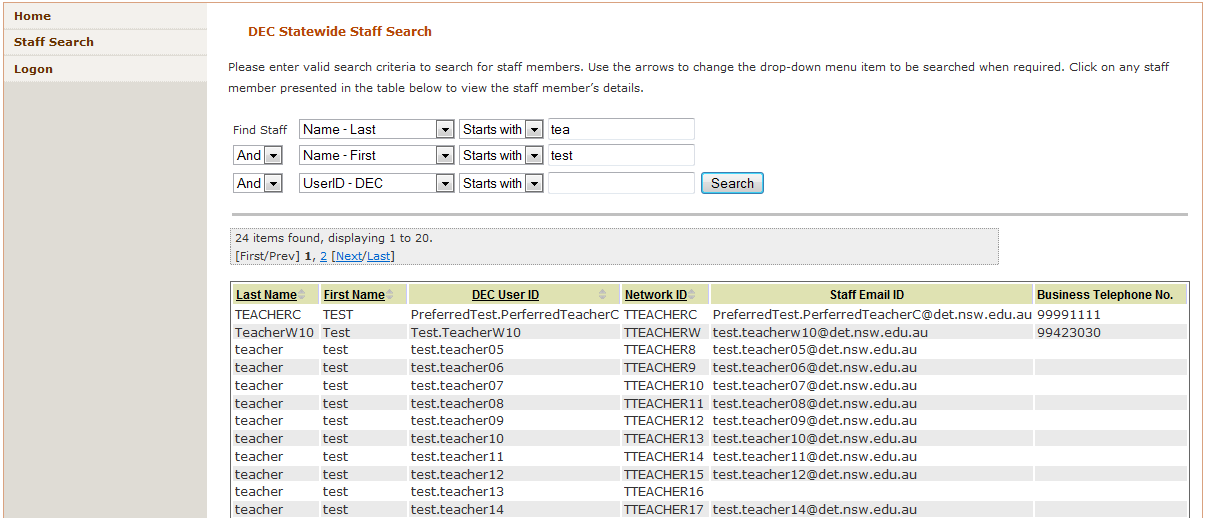Sort by First Name column header
Screen dimensions: 1208x518
click(354, 295)
